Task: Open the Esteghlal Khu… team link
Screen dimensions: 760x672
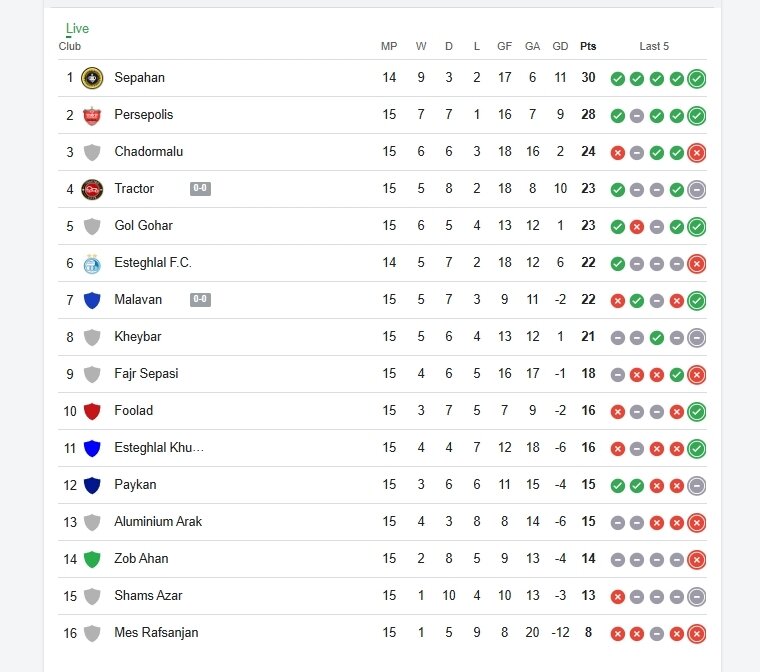Action: click(159, 448)
